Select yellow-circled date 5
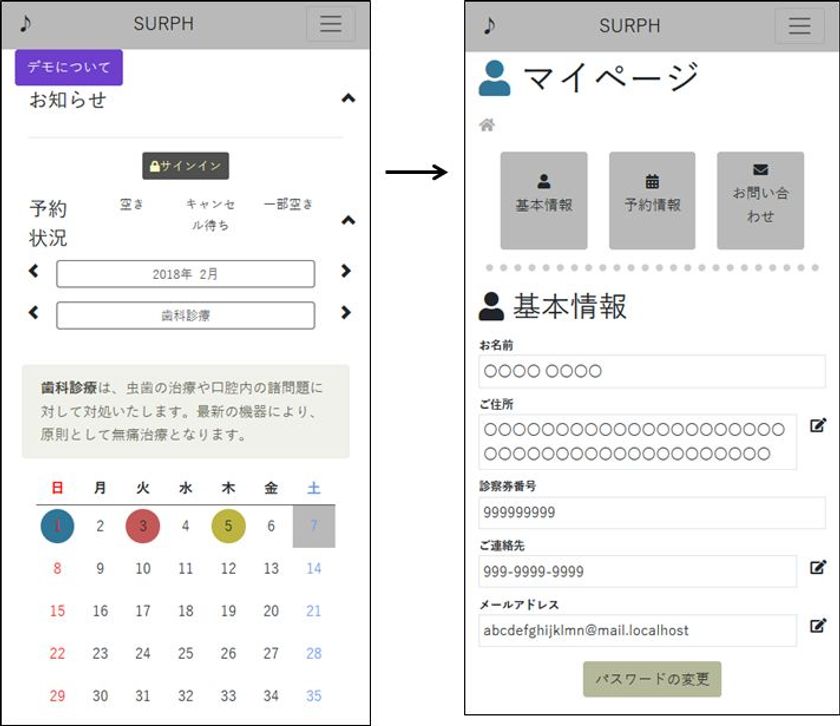This screenshot has height=726, width=840. pos(228,526)
